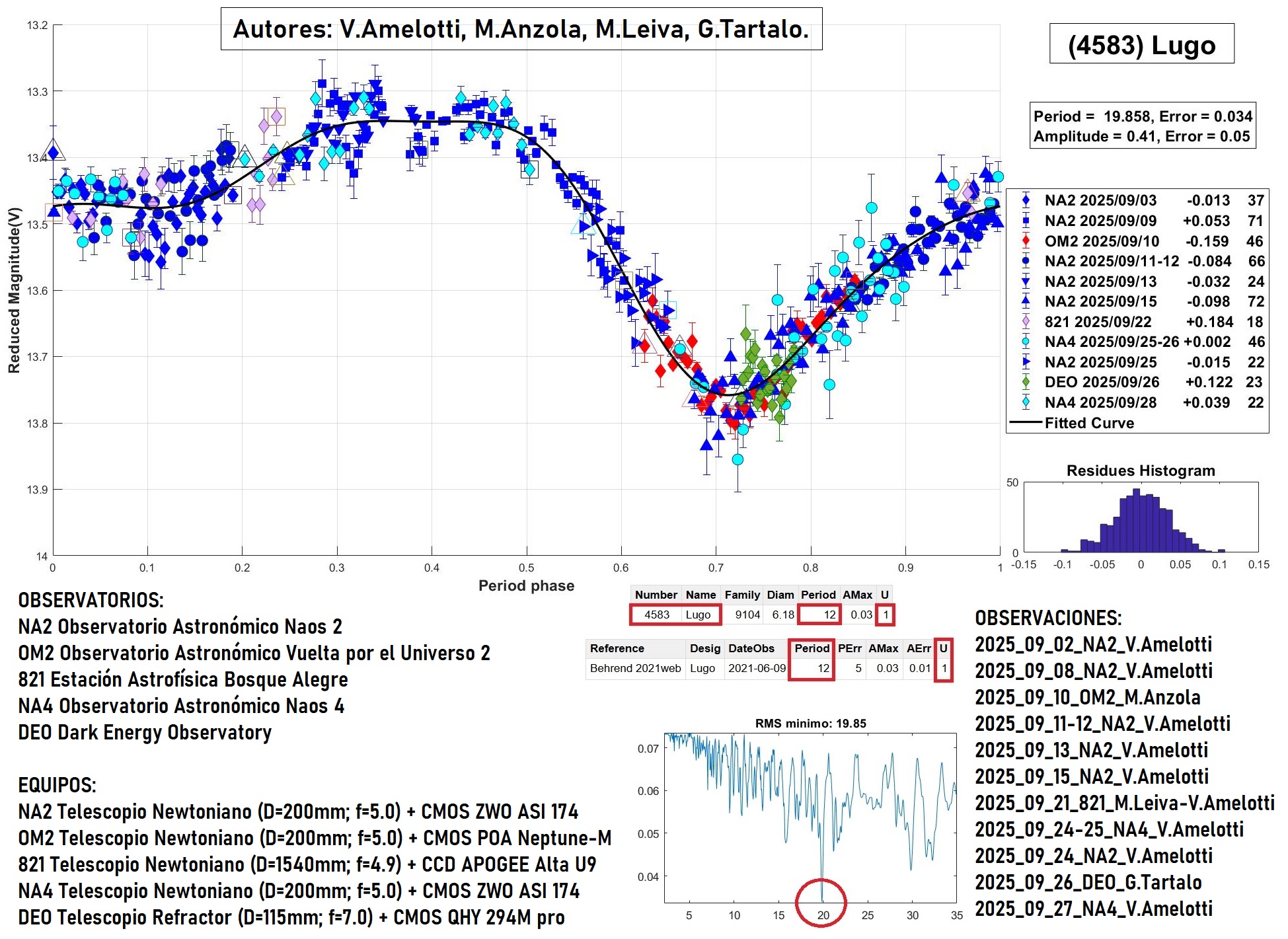Click the red diamond OM2 2025/09/10 legend marker
Viewport: 1288px width, 939px height.
(1026, 241)
